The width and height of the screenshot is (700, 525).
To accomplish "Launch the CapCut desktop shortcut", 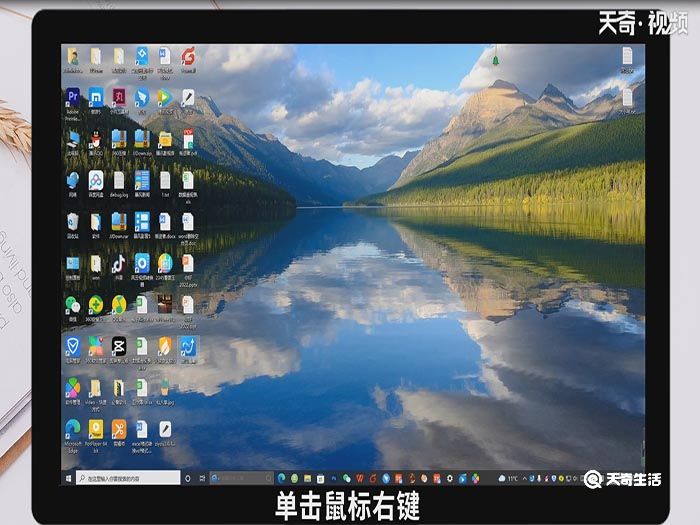I will 118,346.
